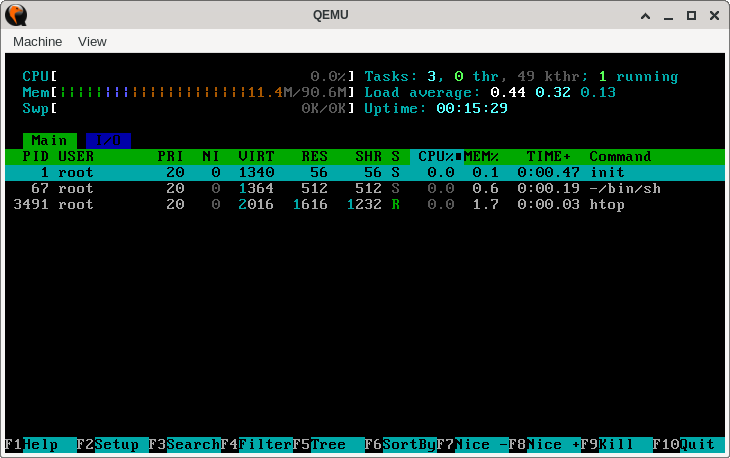730x458 pixels.
Task: Sort by the MEM% column header
Action: pos(481,157)
